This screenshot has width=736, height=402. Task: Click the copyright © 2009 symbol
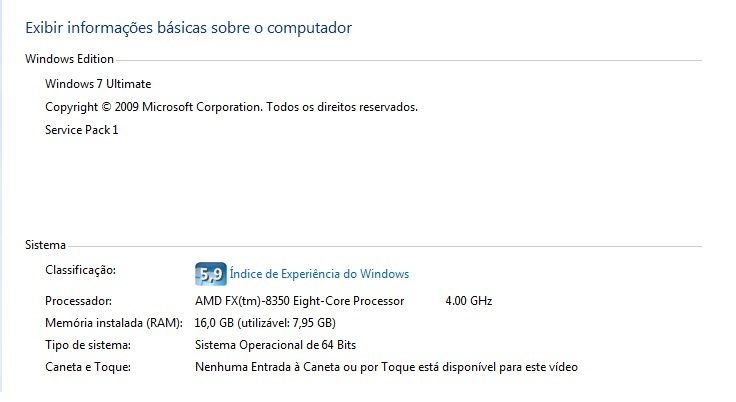107,107
